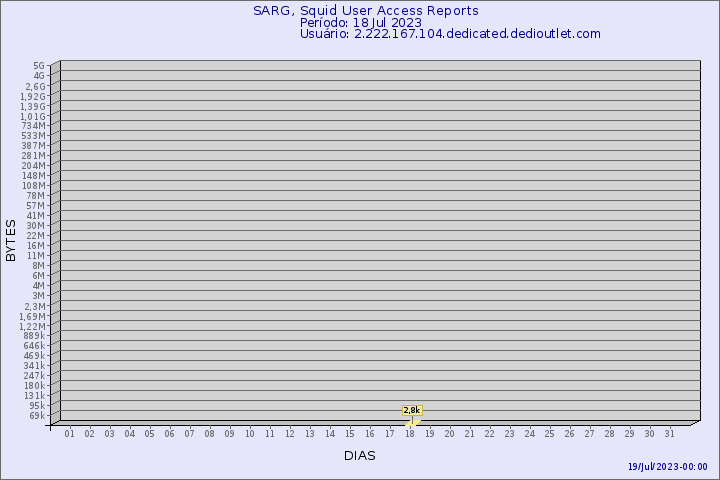Click day 05 on the x-axis
Viewport: 720px width, 480px height.
tap(149, 433)
